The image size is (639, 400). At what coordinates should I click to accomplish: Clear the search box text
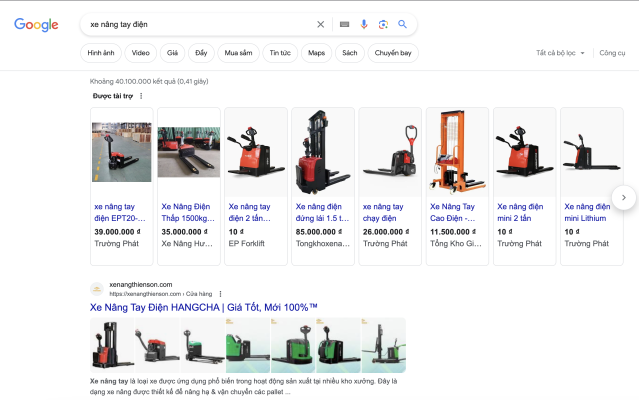click(x=321, y=25)
